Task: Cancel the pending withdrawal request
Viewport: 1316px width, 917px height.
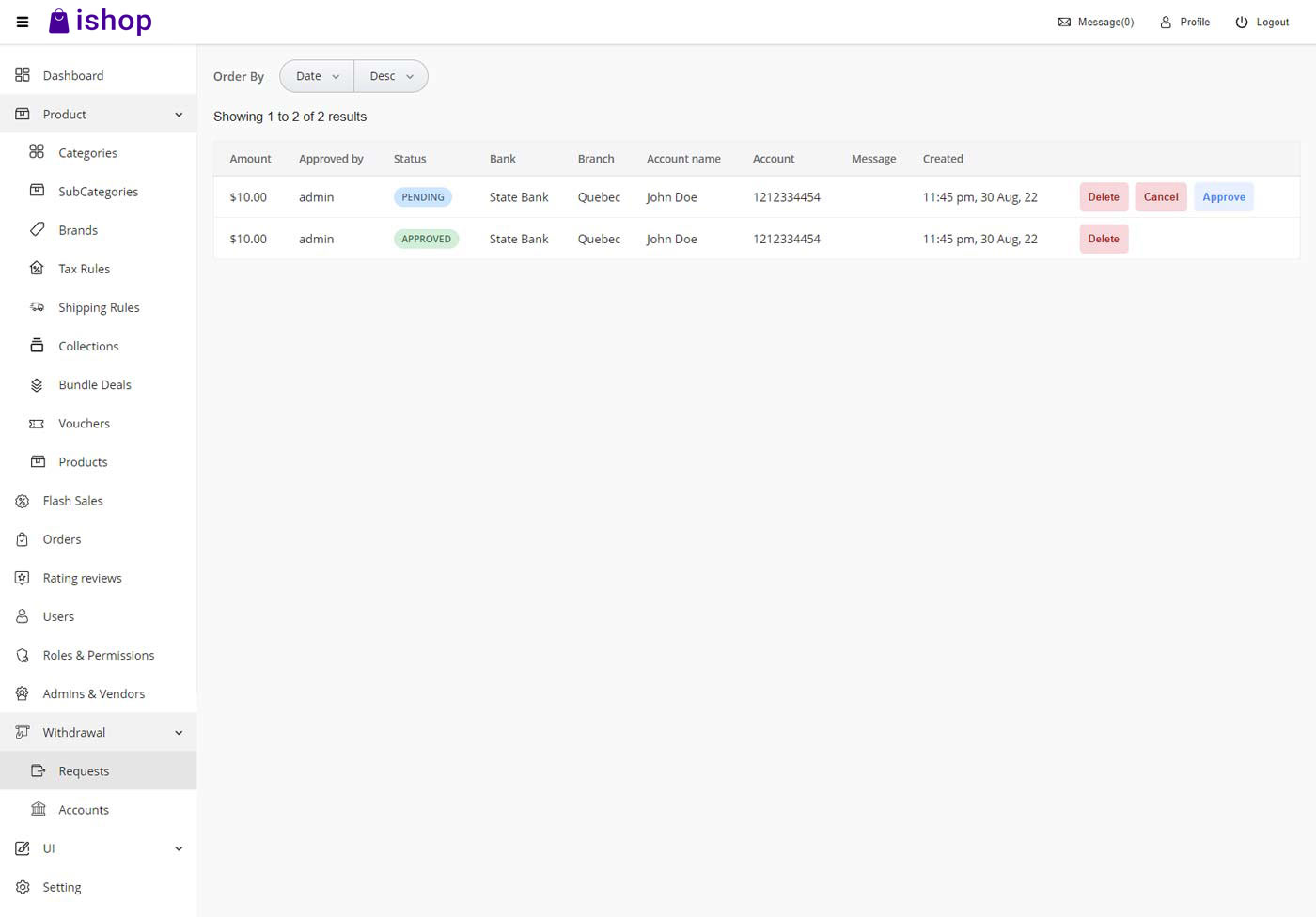Action: click(1160, 196)
